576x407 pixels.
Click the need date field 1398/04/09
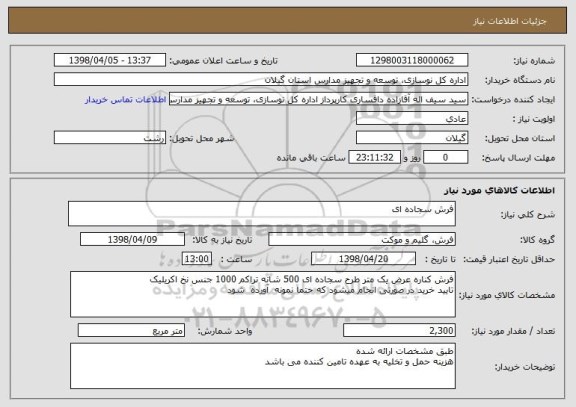[x=132, y=239]
